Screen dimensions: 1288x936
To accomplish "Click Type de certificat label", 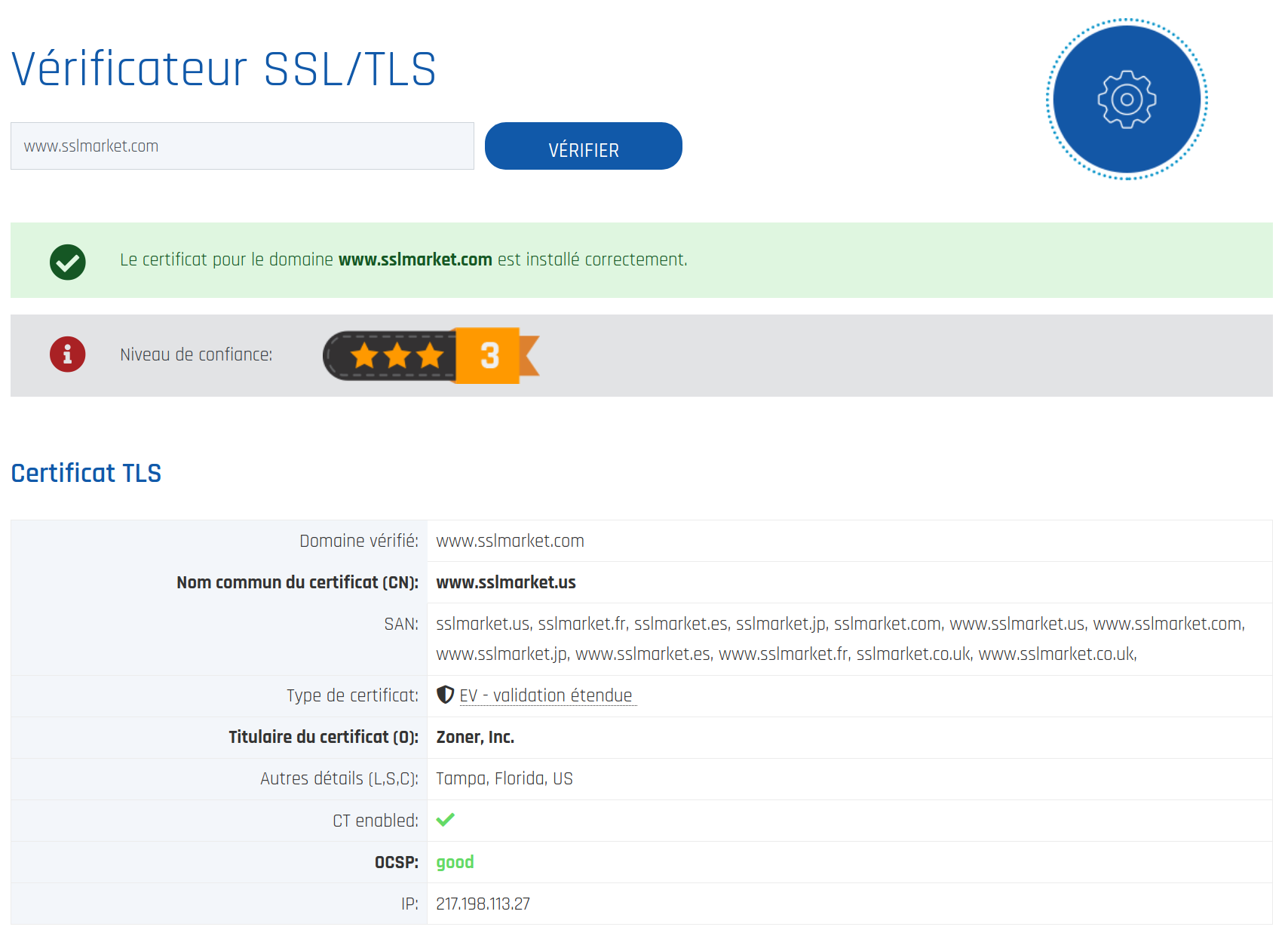I will click(x=352, y=695).
